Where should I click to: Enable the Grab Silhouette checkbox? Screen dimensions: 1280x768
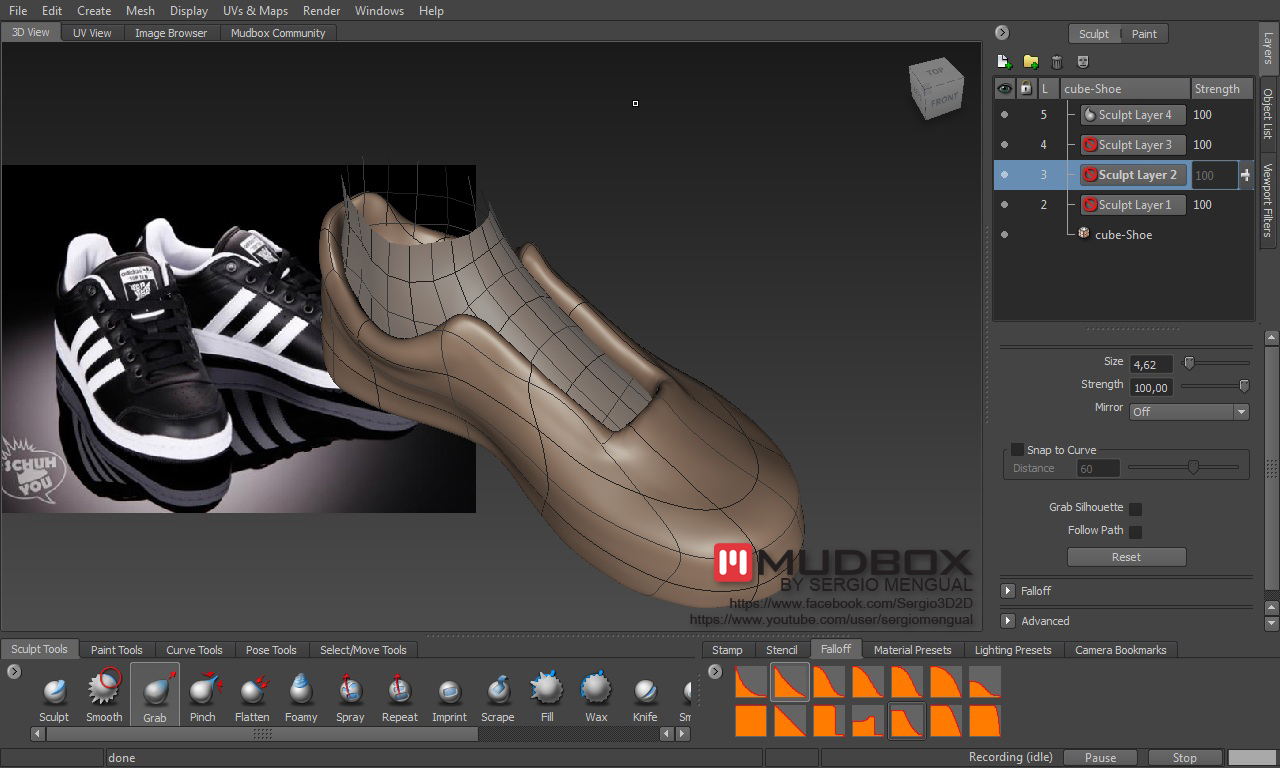[x=1135, y=507]
